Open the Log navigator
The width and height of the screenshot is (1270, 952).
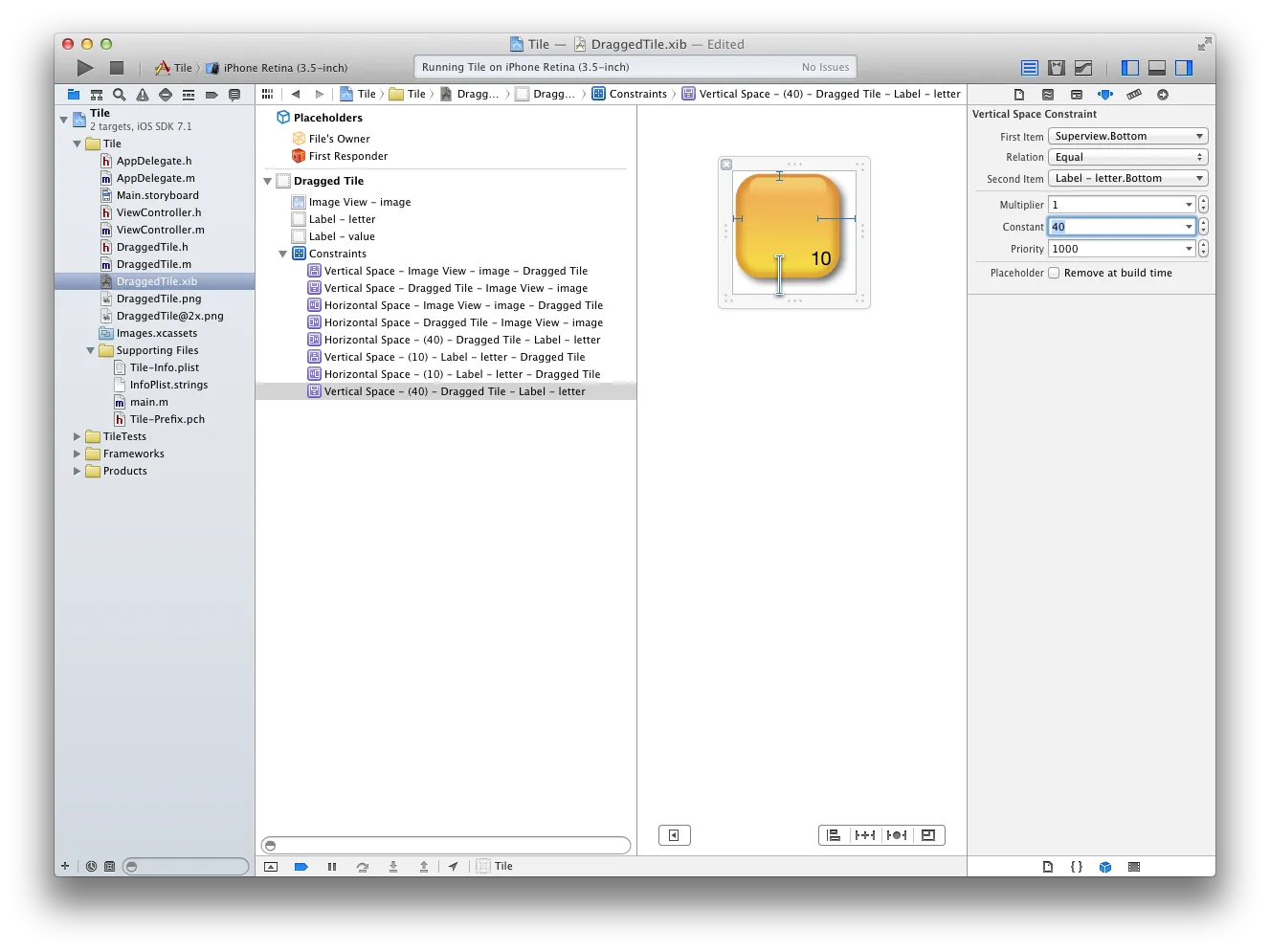click(234, 95)
